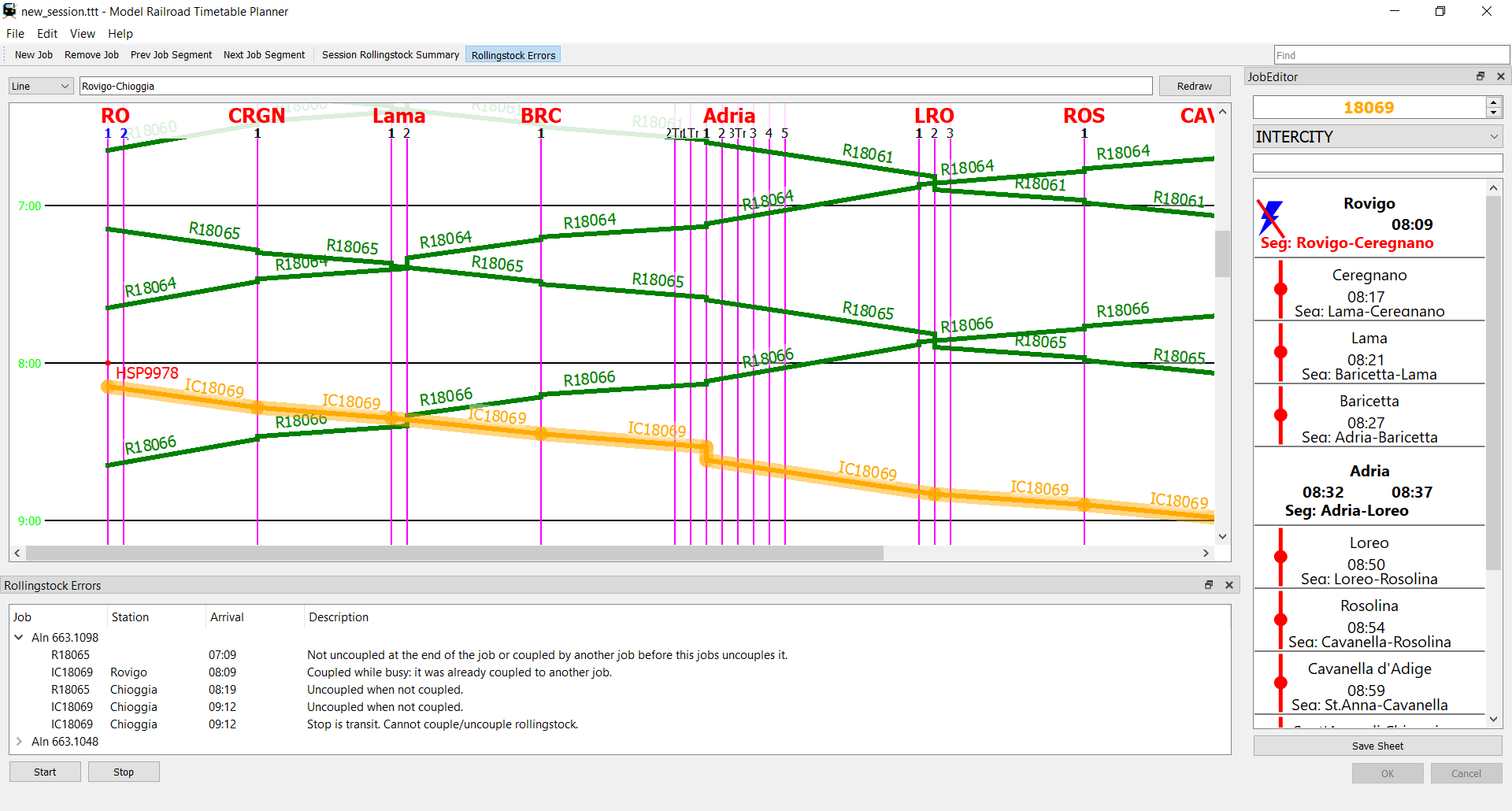This screenshot has width=1512, height=811.
Task: Click the empty field below INTERCITY
Action: 1377,163
